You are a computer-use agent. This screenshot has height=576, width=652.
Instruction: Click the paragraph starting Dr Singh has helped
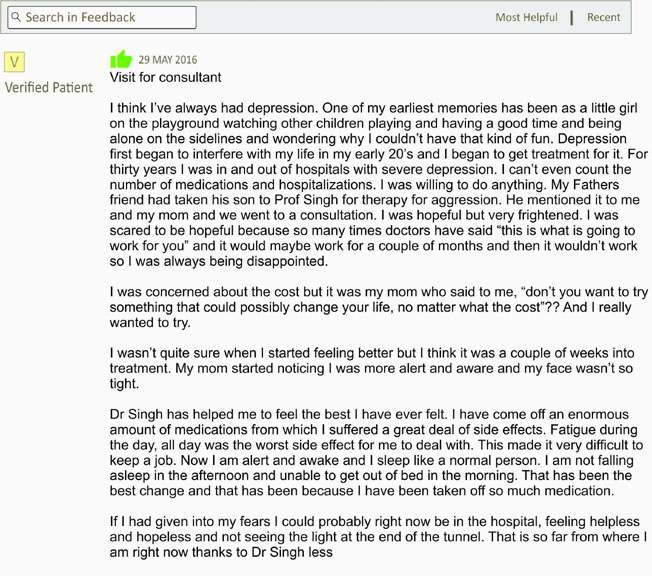(376, 452)
